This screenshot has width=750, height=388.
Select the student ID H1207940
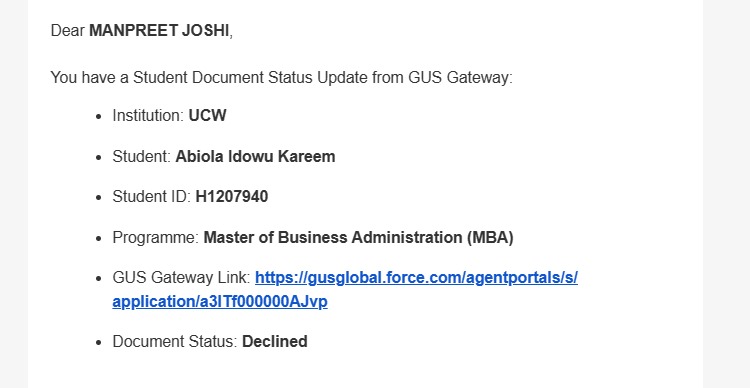tap(232, 197)
